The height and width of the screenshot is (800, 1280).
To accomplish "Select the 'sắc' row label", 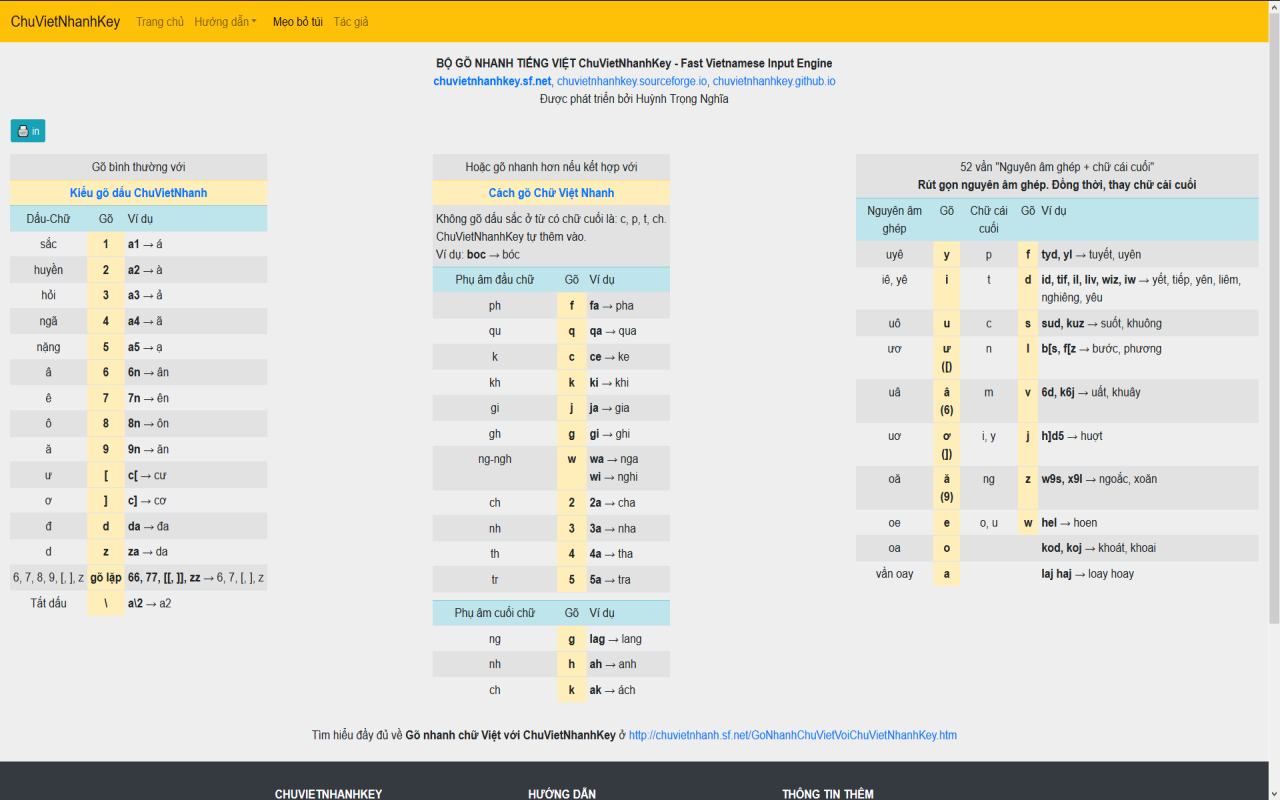I will click(x=49, y=244).
